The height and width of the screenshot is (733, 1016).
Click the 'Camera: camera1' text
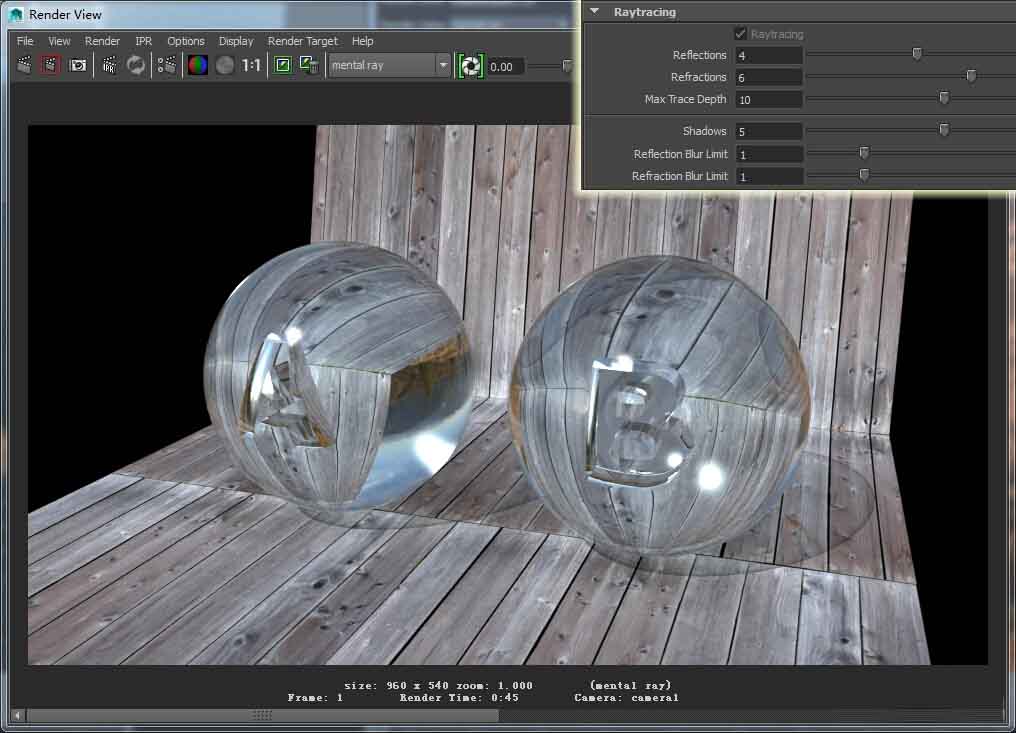[x=626, y=698]
